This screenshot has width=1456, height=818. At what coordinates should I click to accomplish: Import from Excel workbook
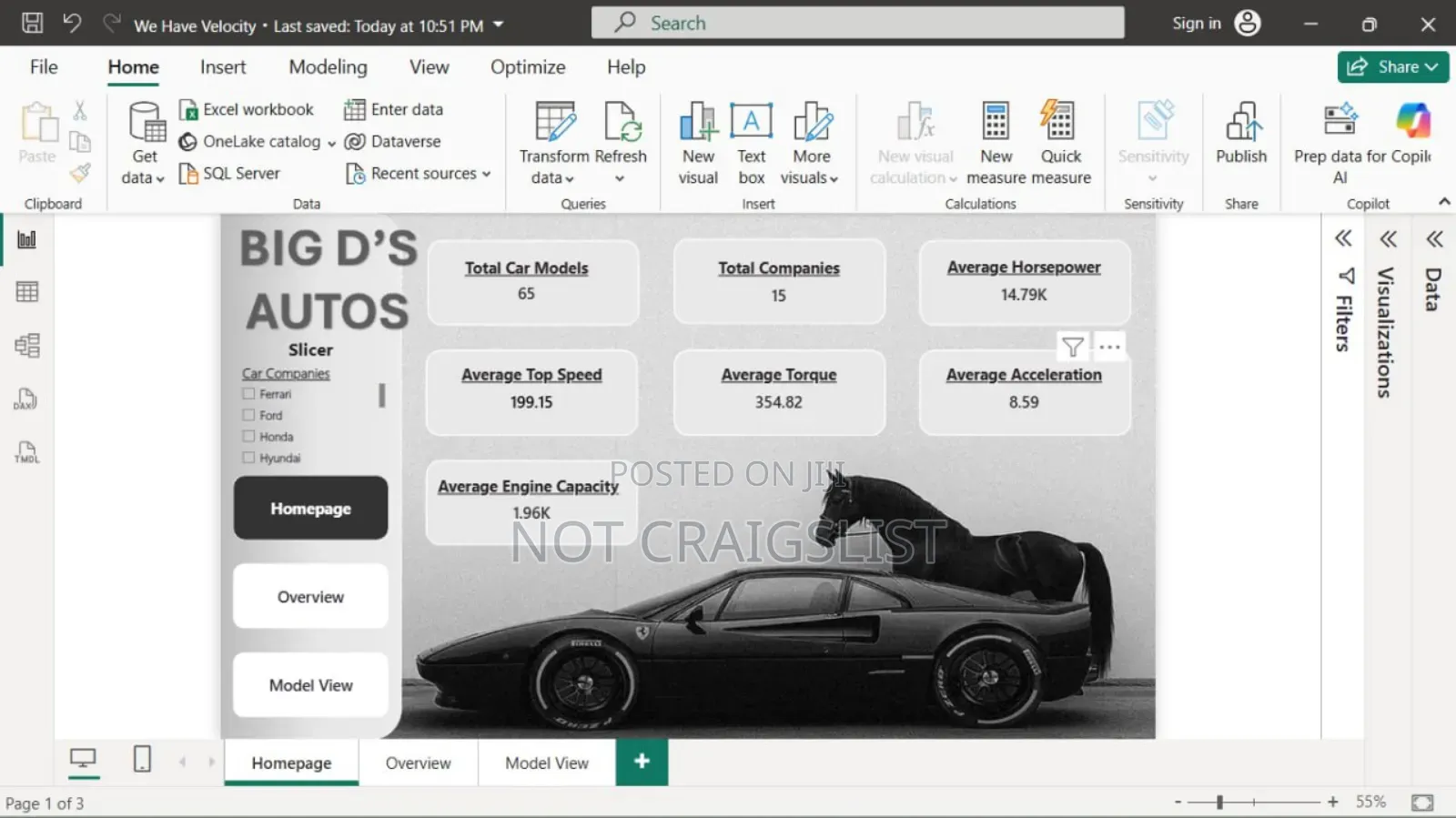(247, 109)
